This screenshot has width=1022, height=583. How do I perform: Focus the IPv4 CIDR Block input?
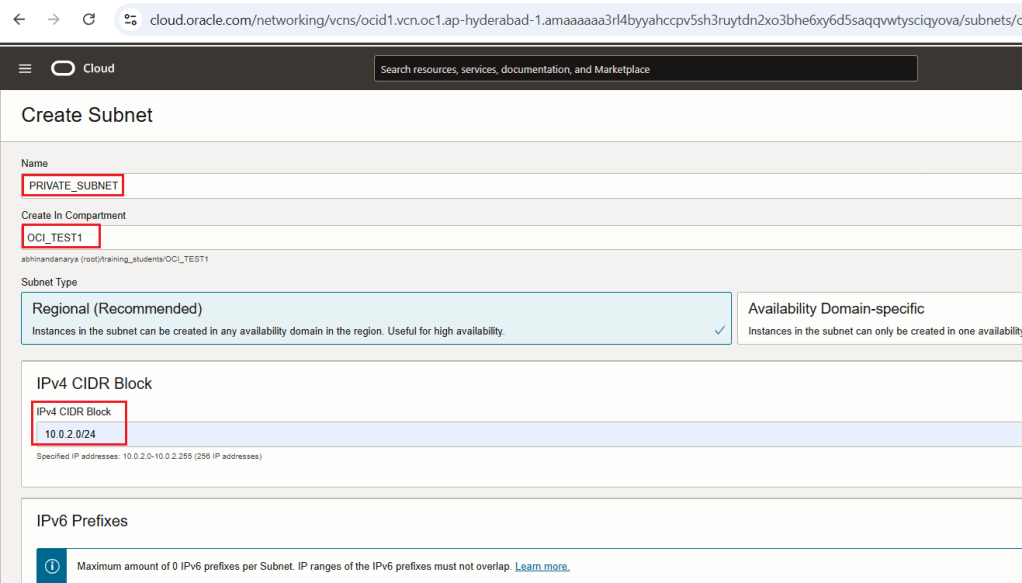click(520, 434)
